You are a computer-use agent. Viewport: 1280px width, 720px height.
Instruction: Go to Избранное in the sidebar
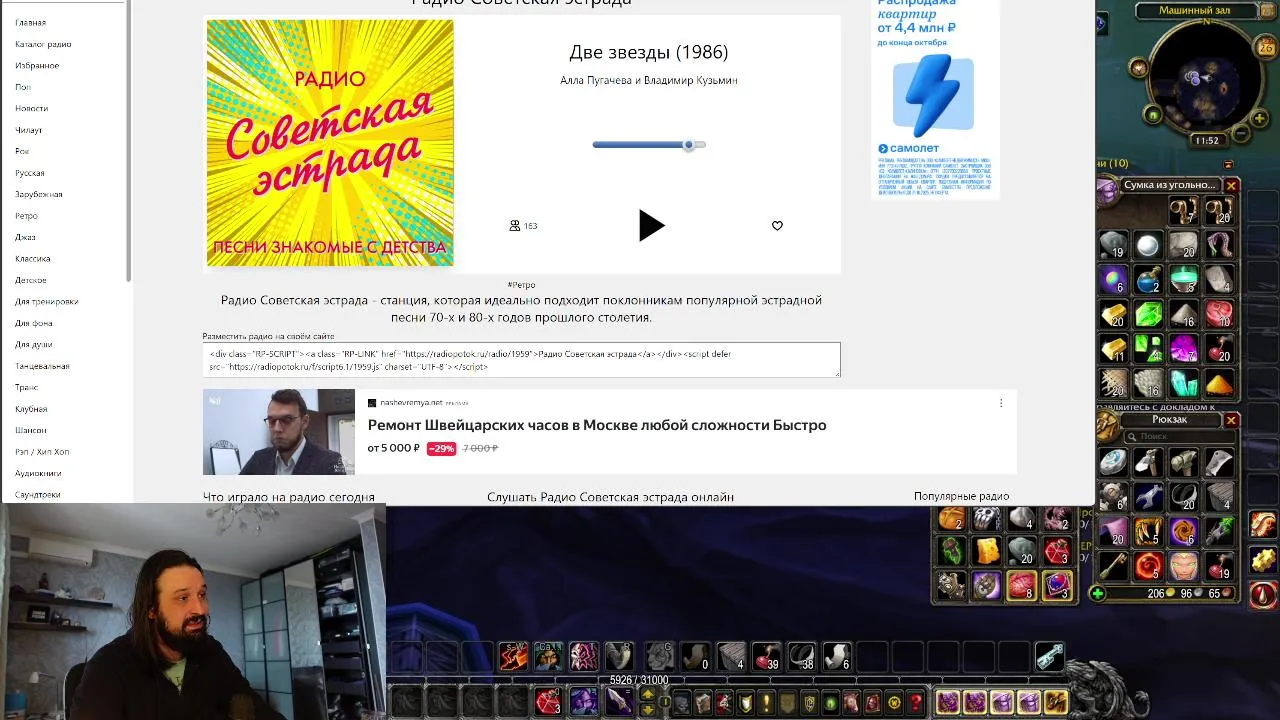click(37, 65)
